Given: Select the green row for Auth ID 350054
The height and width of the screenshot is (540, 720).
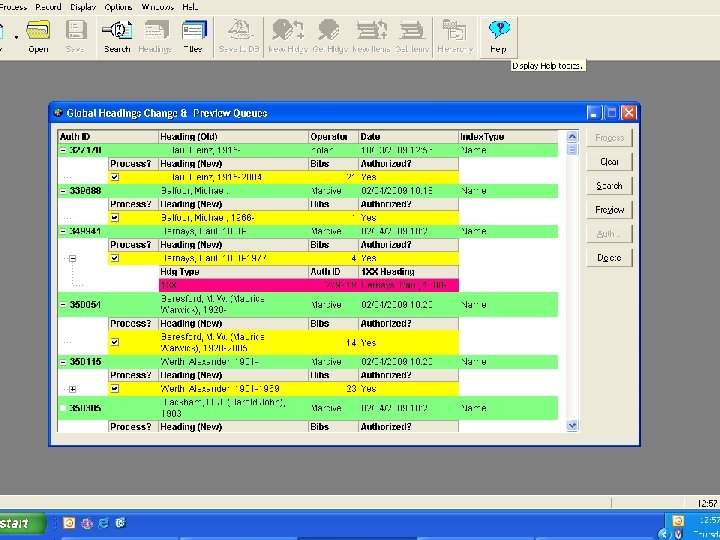Looking at the screenshot, I should (308, 304).
